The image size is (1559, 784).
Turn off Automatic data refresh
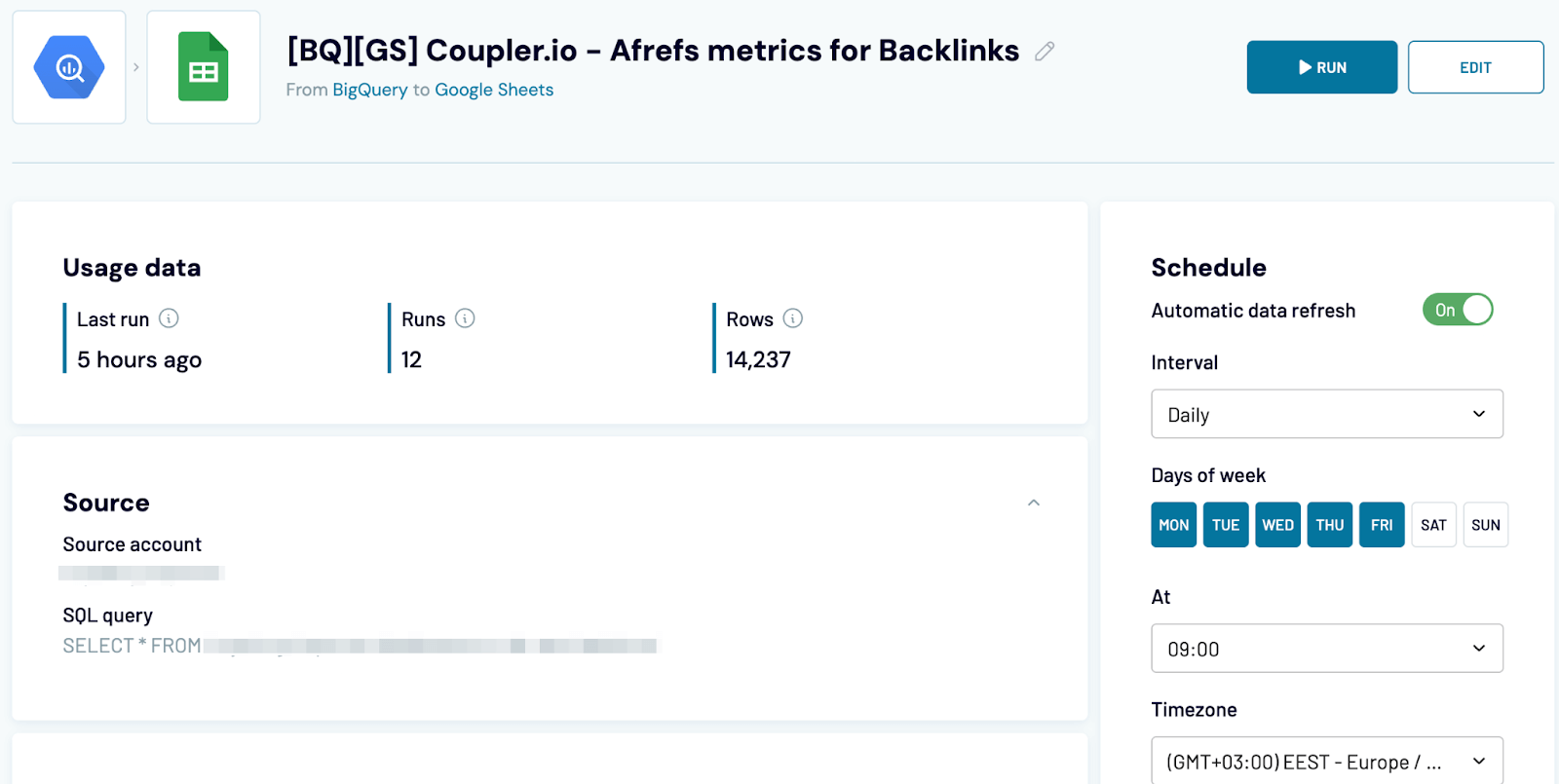coord(1457,310)
